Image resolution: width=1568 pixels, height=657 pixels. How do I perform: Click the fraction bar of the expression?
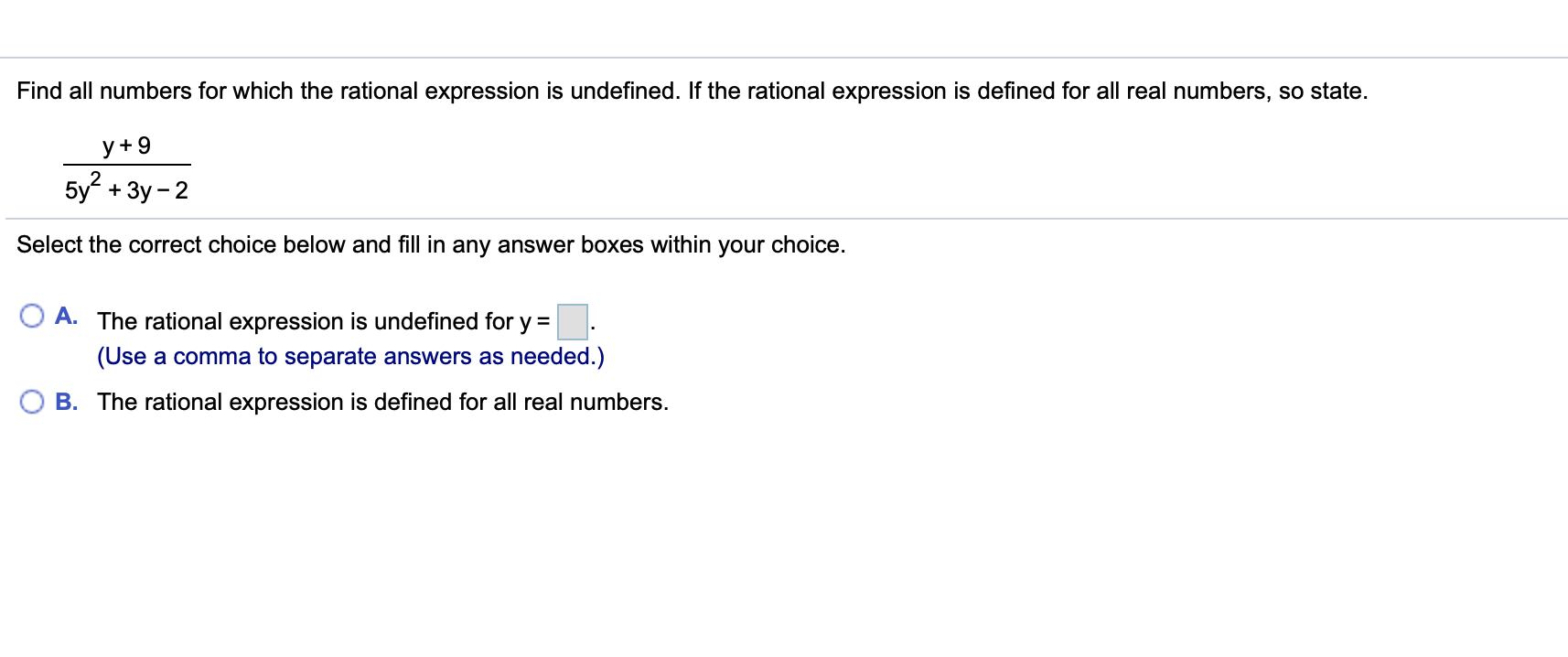click(x=125, y=165)
